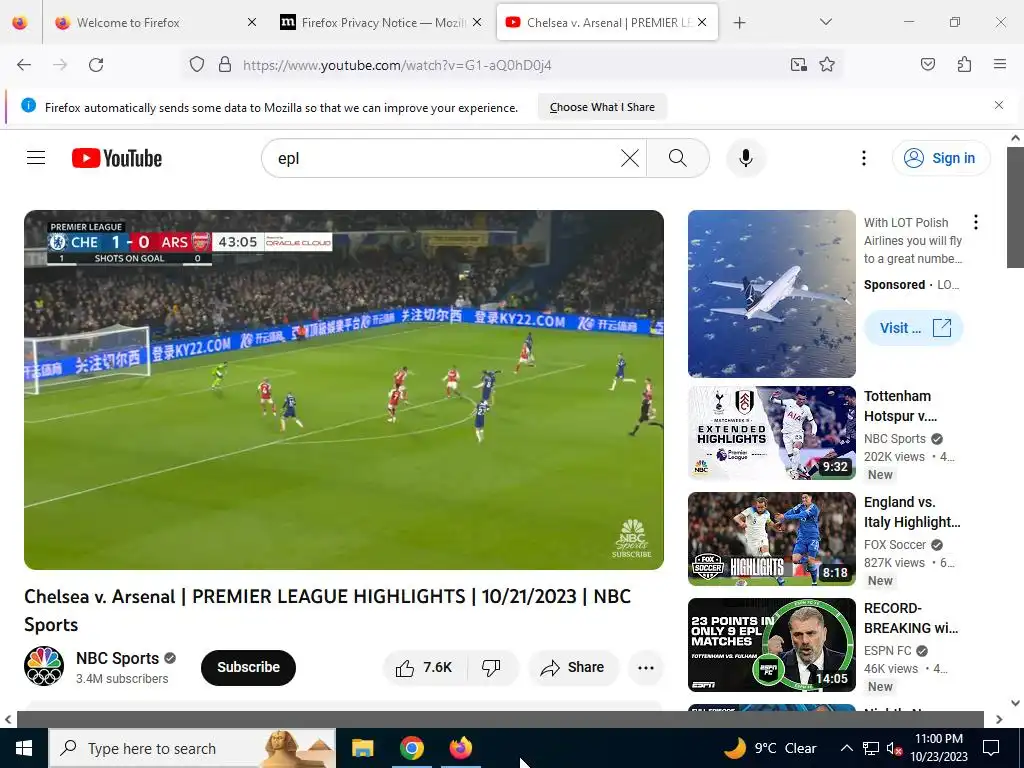Dislike the video with thumbs down
This screenshot has height=768, width=1024.
coord(492,667)
